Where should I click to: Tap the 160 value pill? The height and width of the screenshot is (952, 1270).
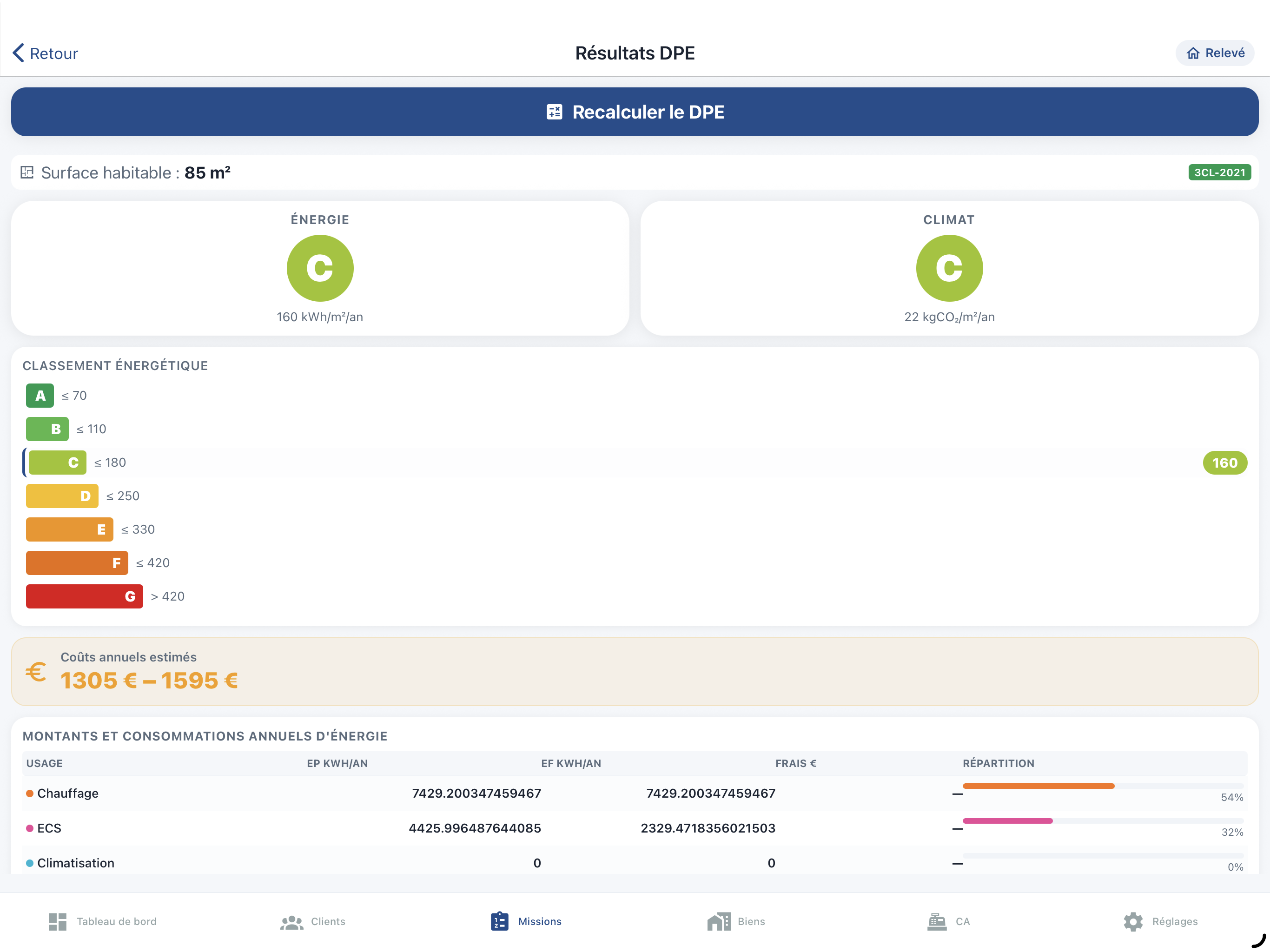click(1224, 463)
